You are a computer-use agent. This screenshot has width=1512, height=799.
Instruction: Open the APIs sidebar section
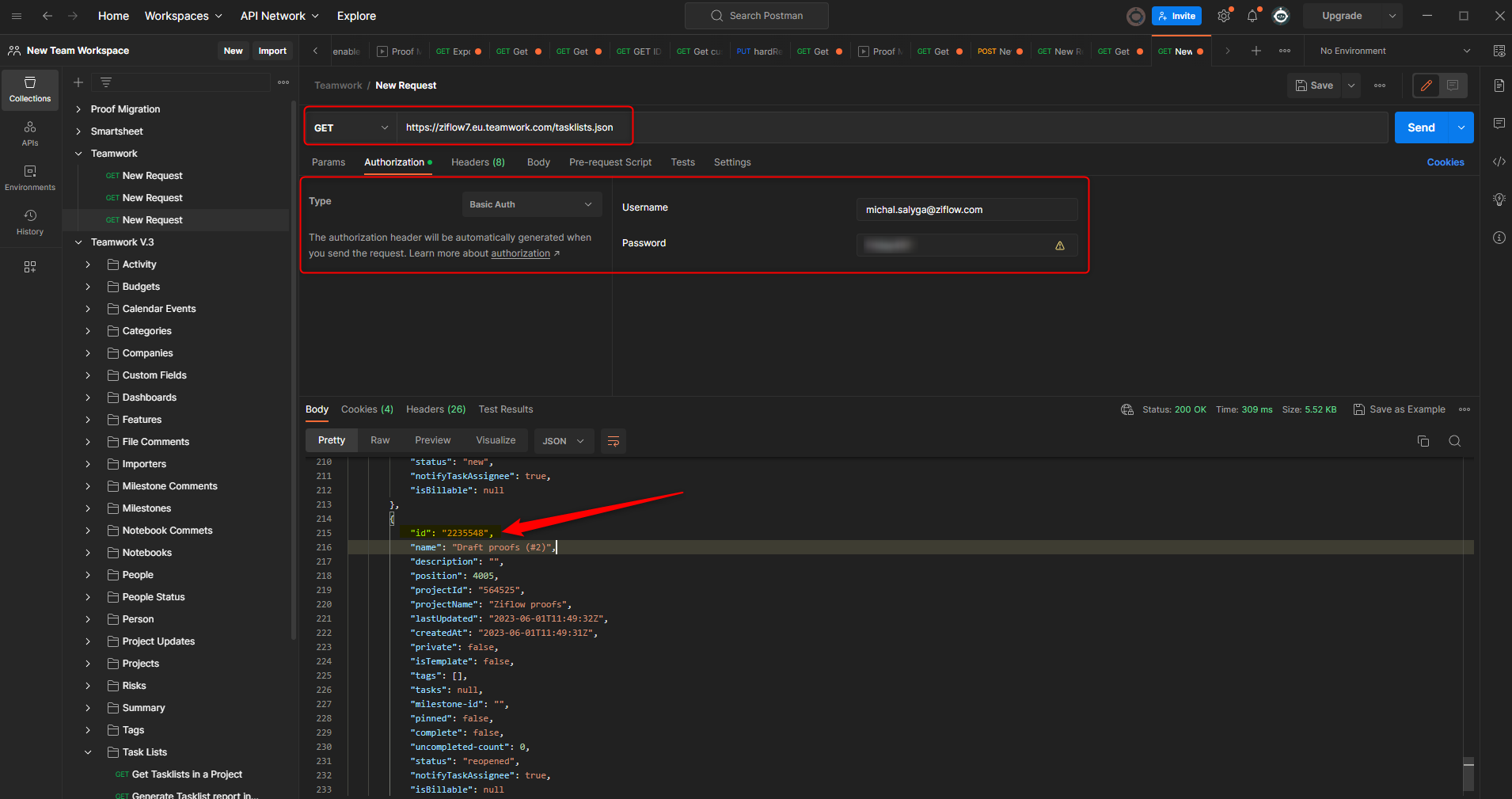coord(30,134)
